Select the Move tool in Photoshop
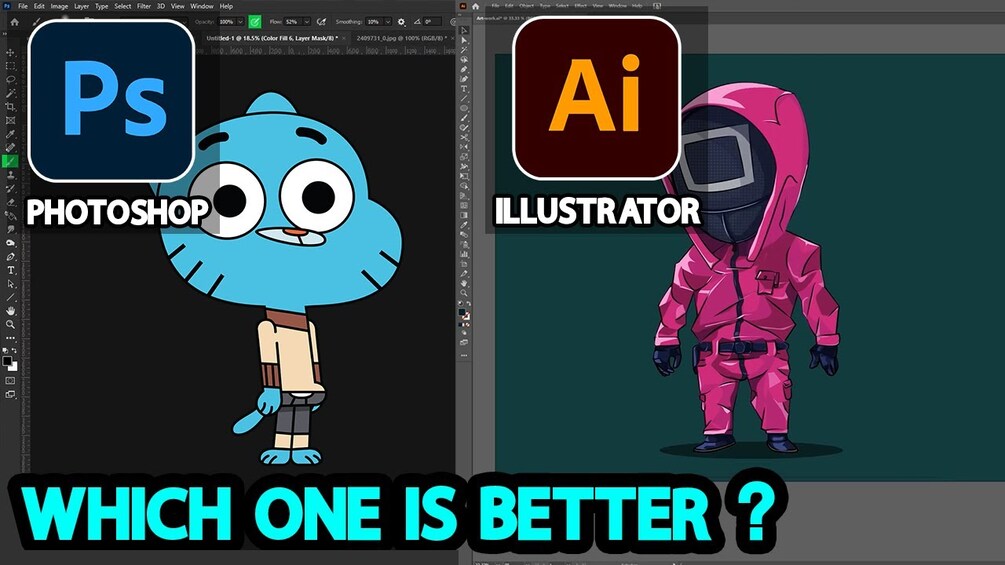The width and height of the screenshot is (1005, 565). pos(10,53)
